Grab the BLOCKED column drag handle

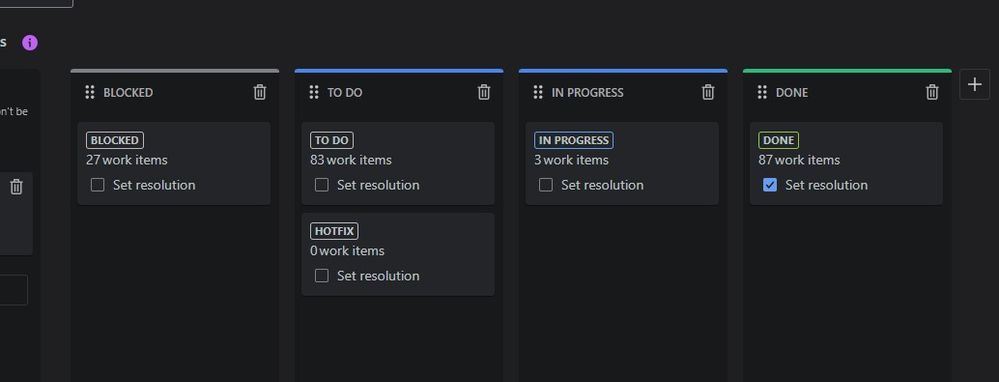click(x=90, y=92)
